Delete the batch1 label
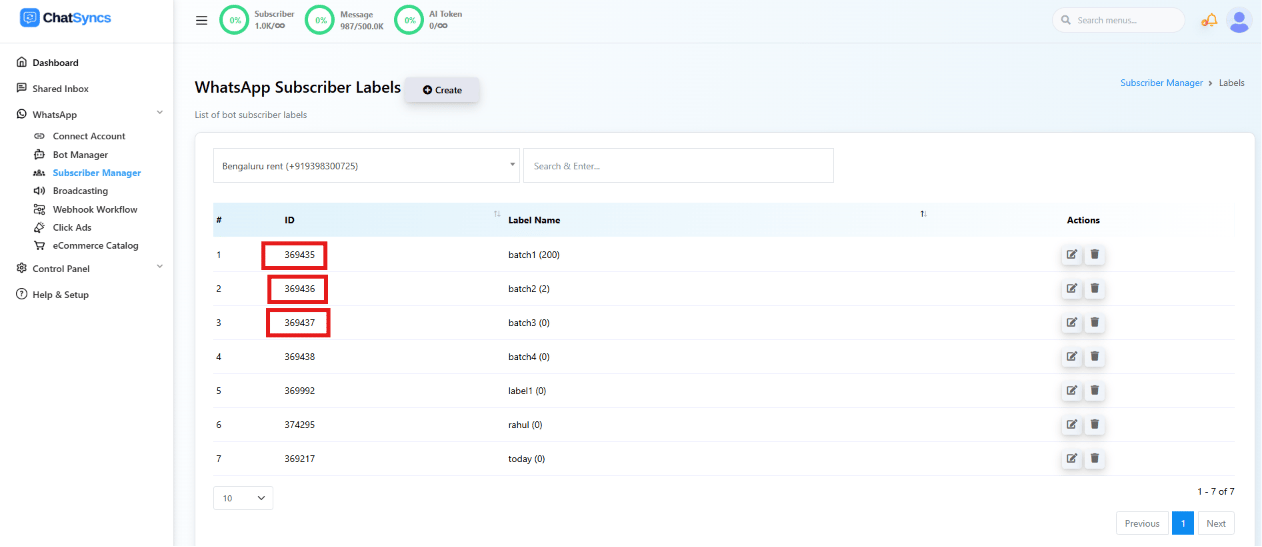The image size is (1262, 547). click(1095, 255)
